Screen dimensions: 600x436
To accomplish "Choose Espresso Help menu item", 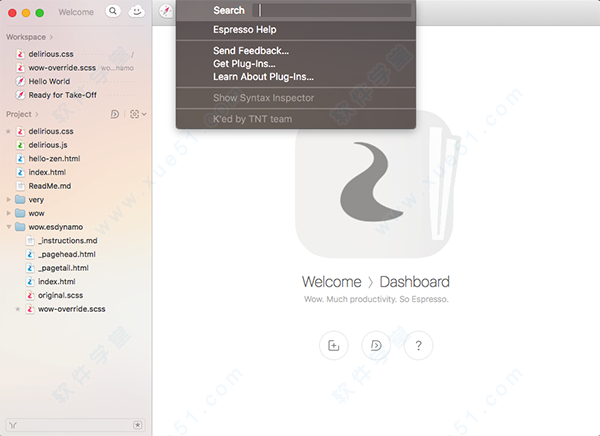I will click(x=296, y=30).
